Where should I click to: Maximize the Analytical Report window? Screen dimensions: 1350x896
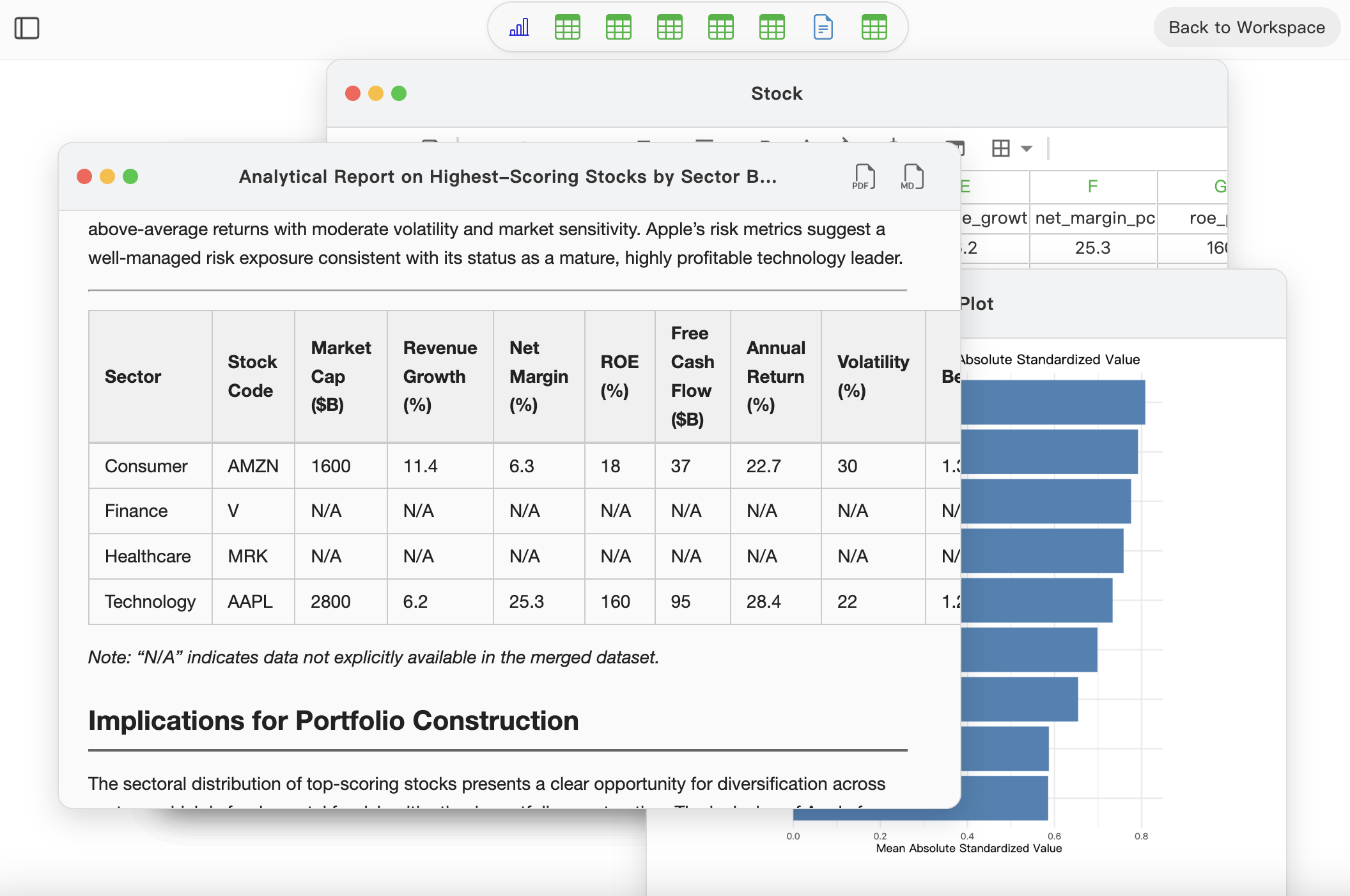(130, 176)
